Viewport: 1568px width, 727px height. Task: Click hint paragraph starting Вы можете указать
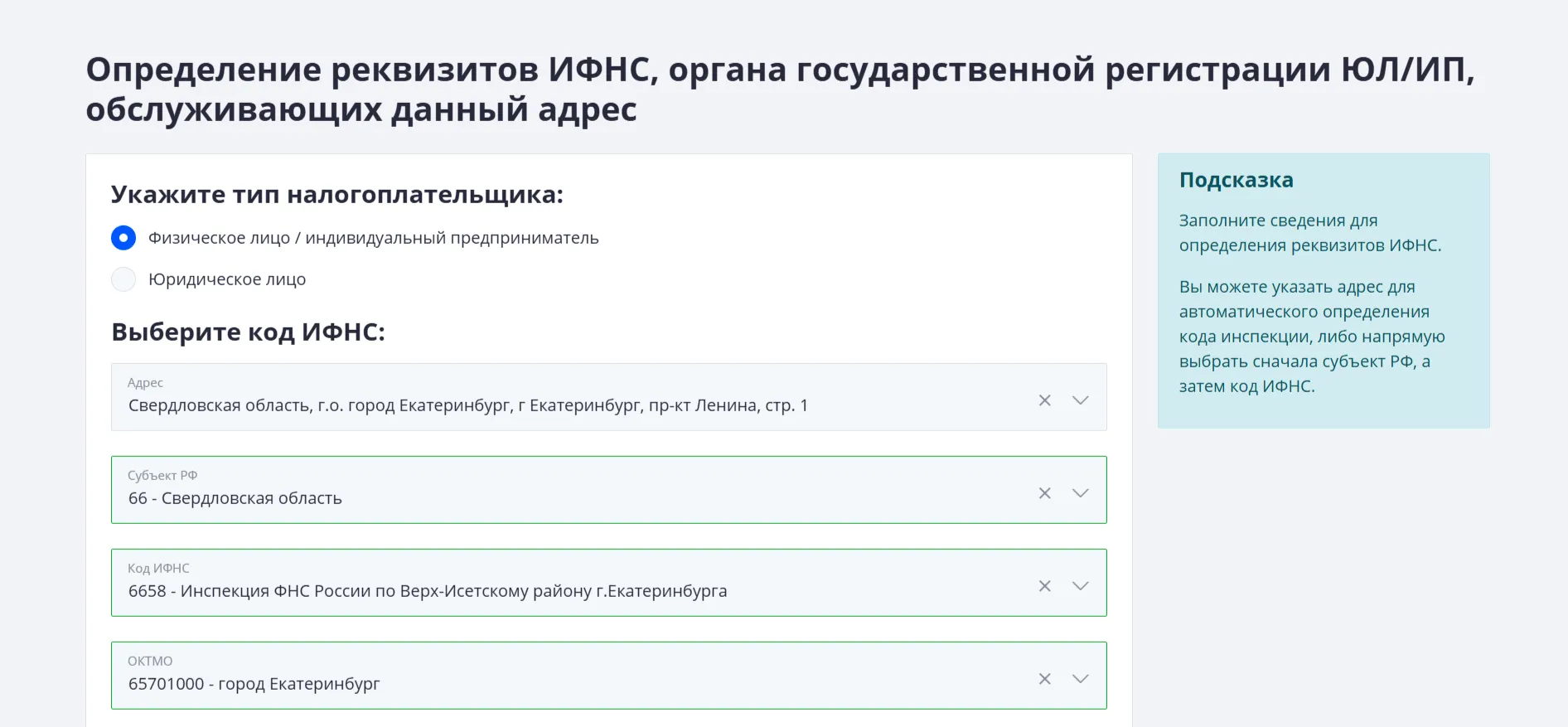(1311, 337)
